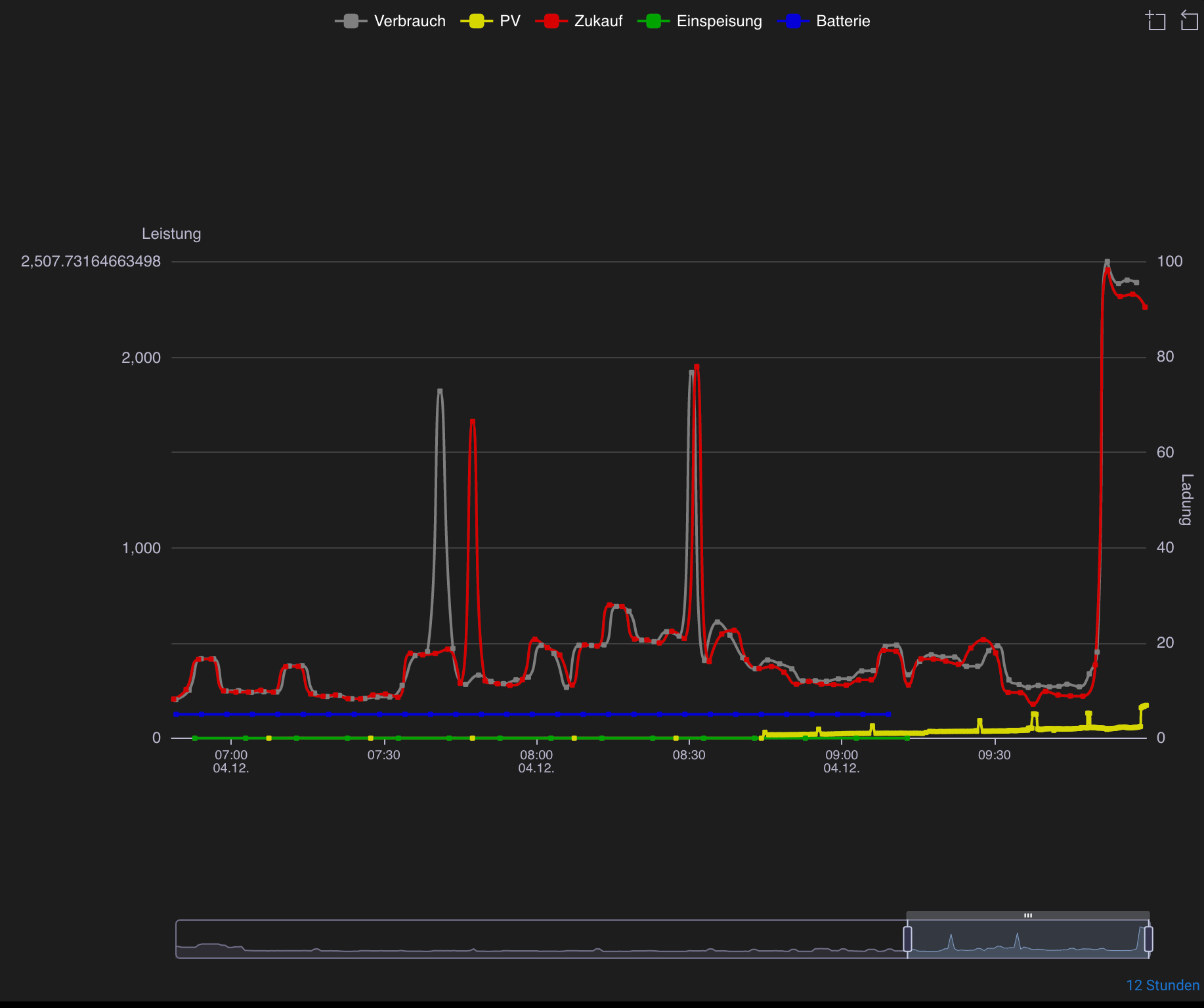The width and height of the screenshot is (1204, 1008).
Task: Click the left handle of zoom slider
Action: tap(907, 938)
